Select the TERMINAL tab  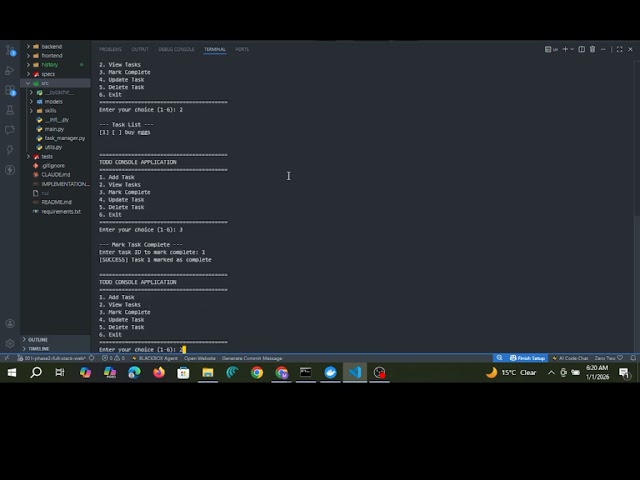[215, 49]
